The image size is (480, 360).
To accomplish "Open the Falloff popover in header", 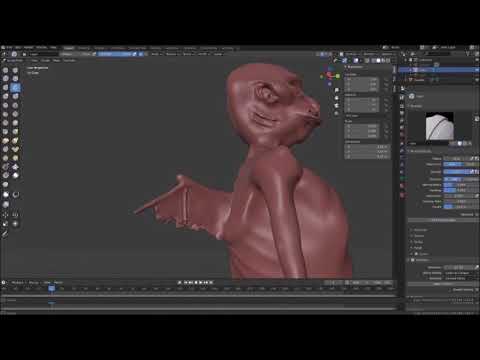I will pyautogui.click(x=203, y=54).
